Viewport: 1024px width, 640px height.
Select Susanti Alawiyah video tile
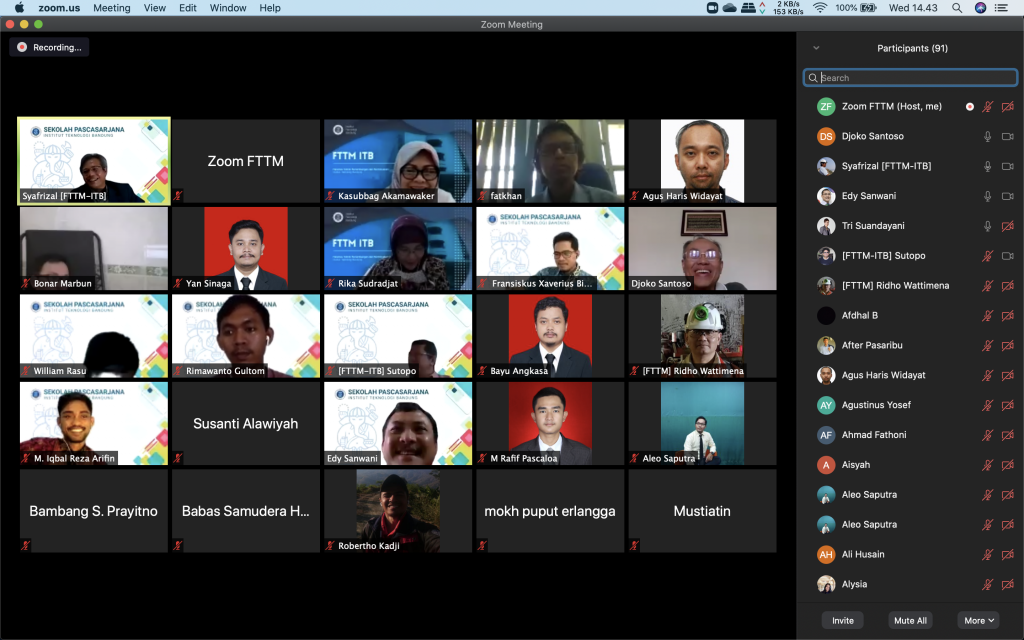click(246, 423)
